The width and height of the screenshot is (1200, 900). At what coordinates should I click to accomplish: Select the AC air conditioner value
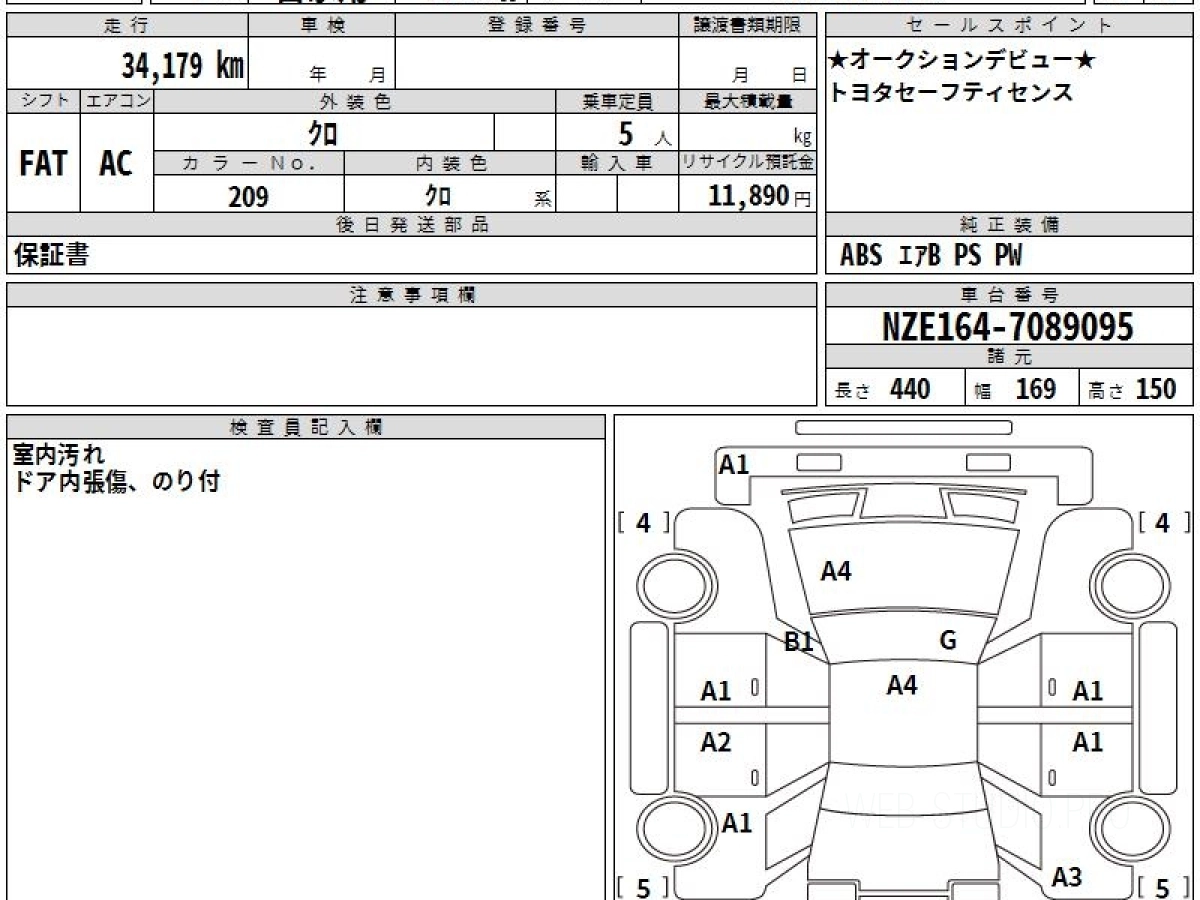[x=116, y=164]
